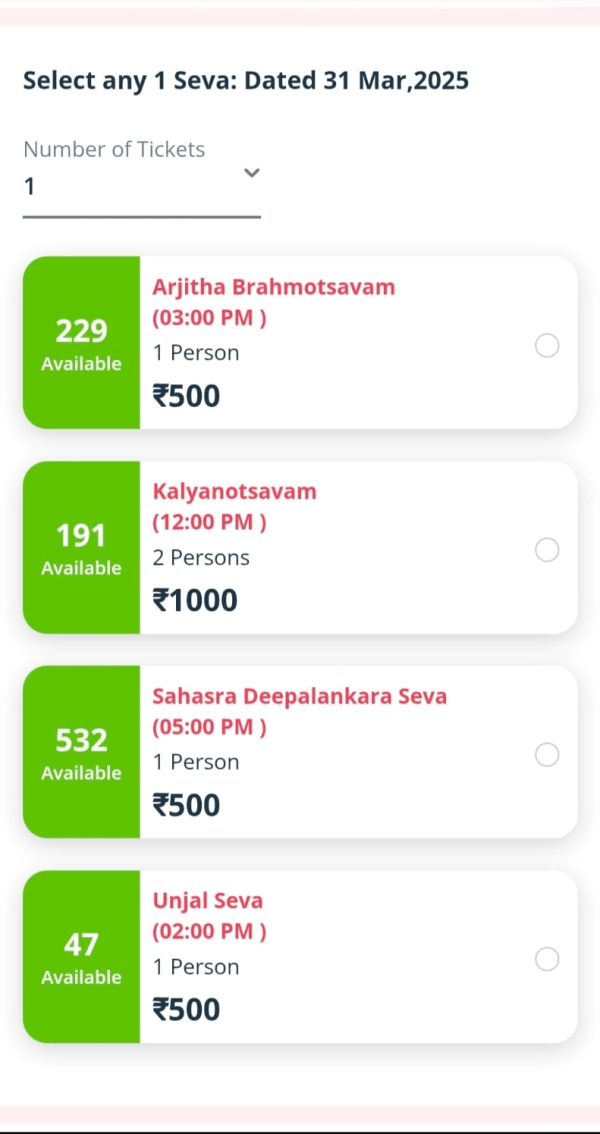
Task: Click the Number of Tickets label
Action: (x=114, y=150)
